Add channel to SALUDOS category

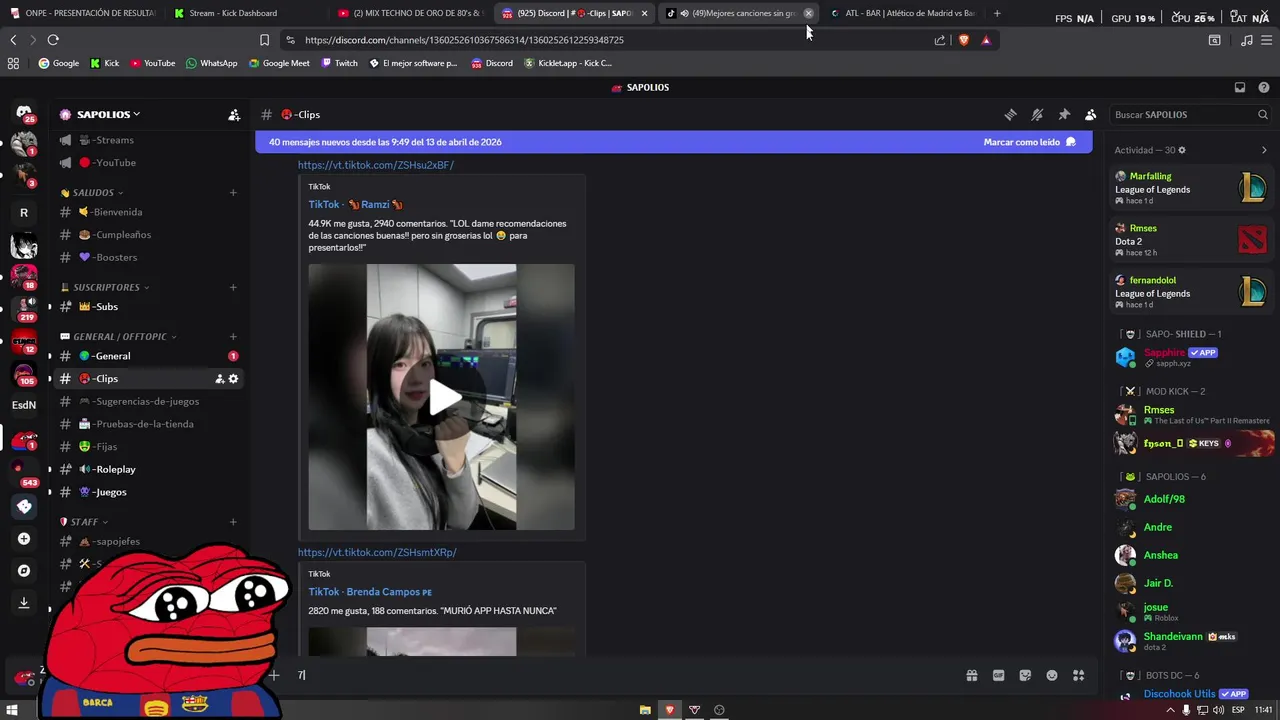pyautogui.click(x=233, y=192)
